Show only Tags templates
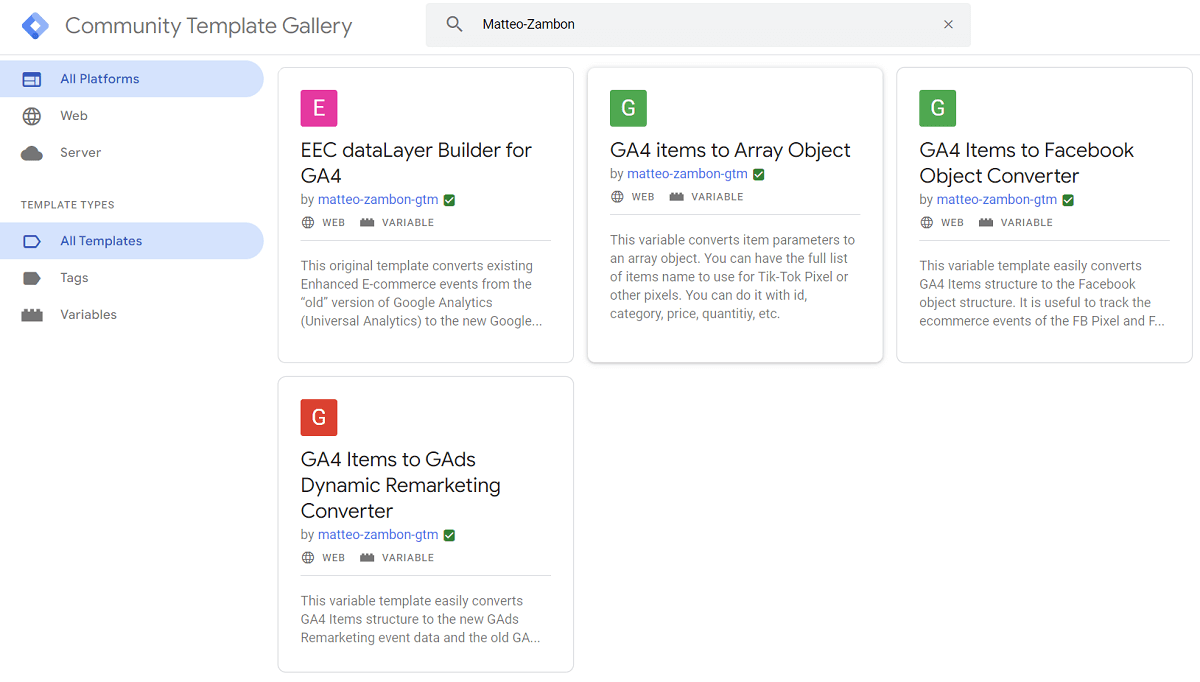 point(132,278)
